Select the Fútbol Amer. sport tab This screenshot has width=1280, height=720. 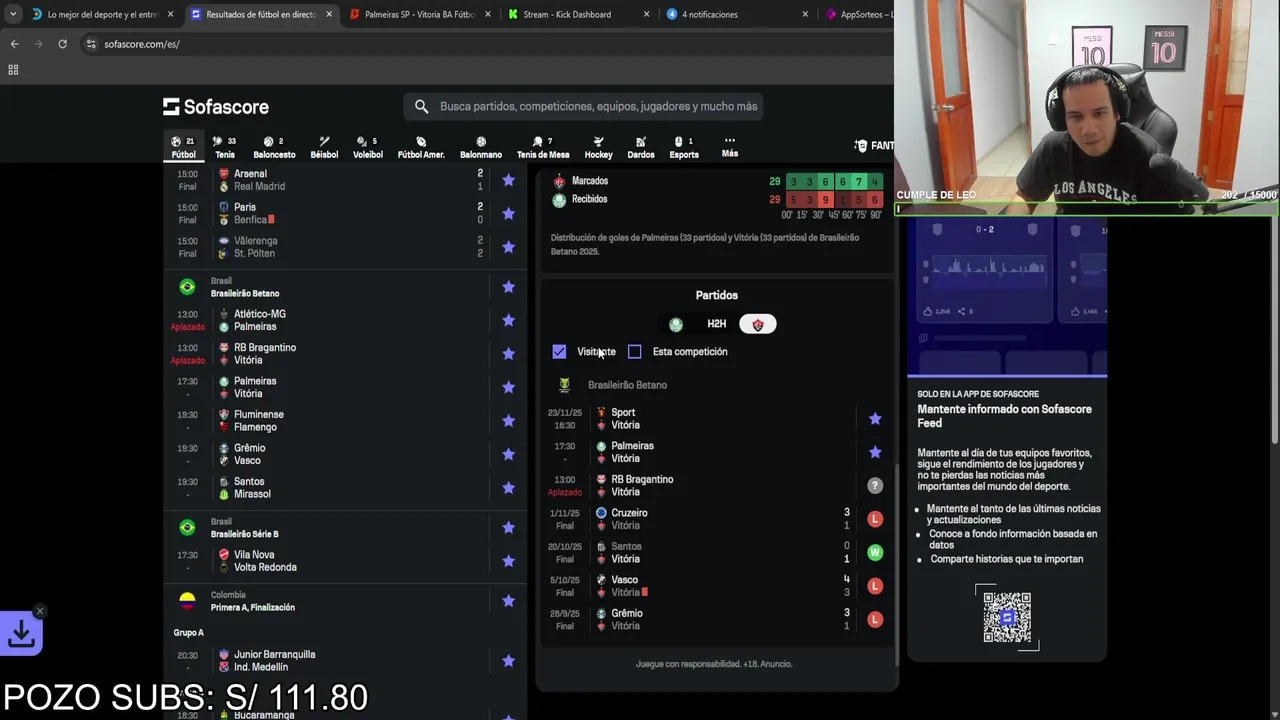pos(421,147)
